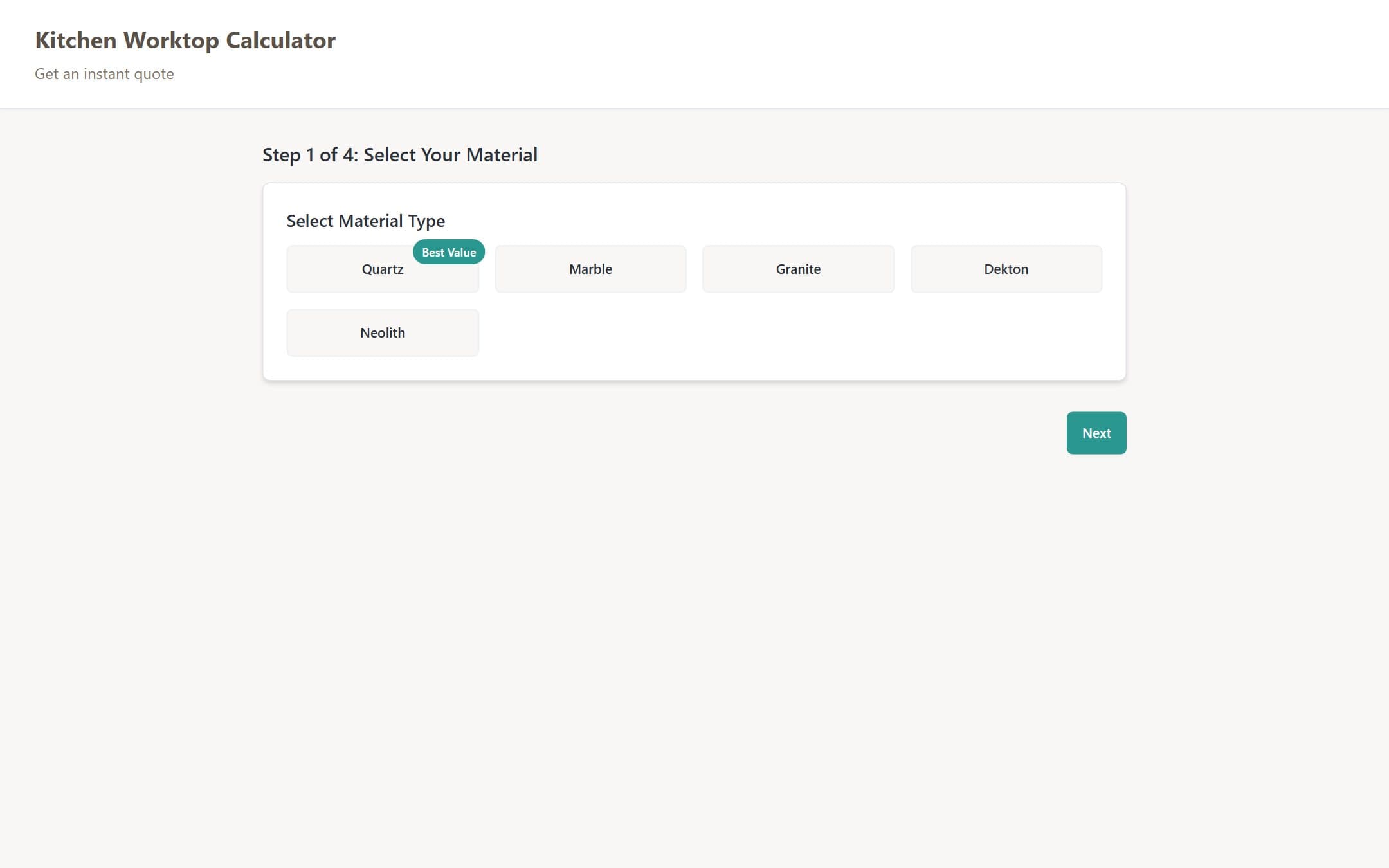Click the 'Select Material Type' label
This screenshot has height=868, width=1389.
coord(366,221)
